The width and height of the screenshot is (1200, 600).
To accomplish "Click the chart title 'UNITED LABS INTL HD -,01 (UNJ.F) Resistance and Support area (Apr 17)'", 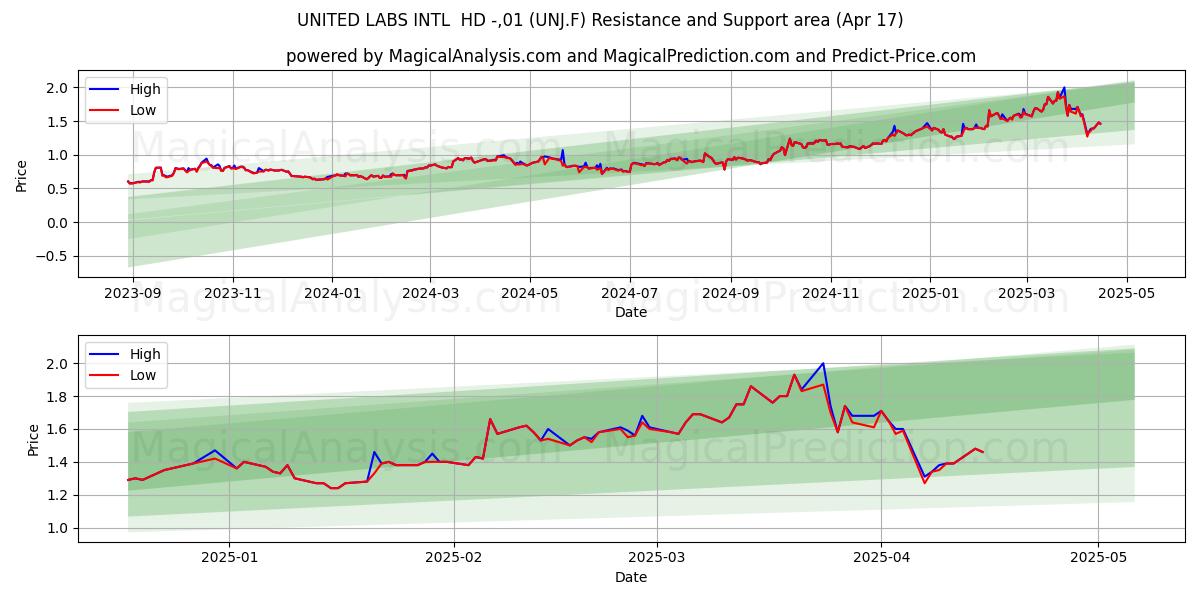I will click(x=600, y=20).
